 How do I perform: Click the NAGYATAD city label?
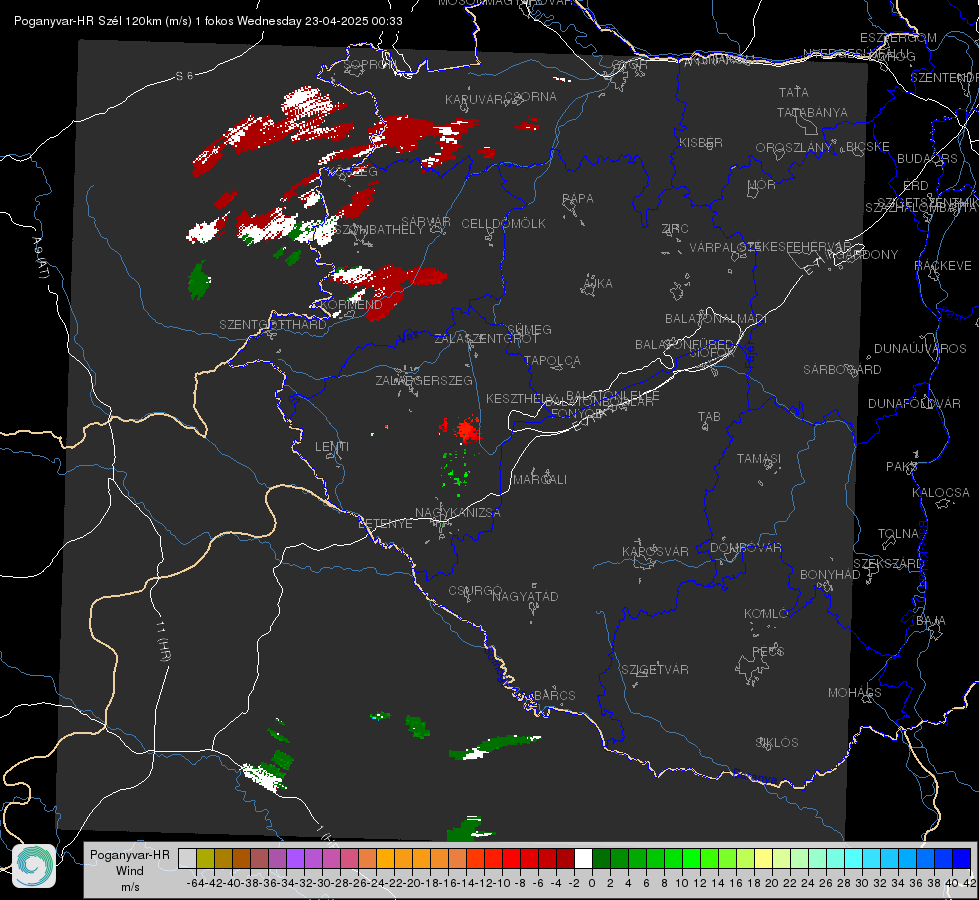tap(525, 596)
